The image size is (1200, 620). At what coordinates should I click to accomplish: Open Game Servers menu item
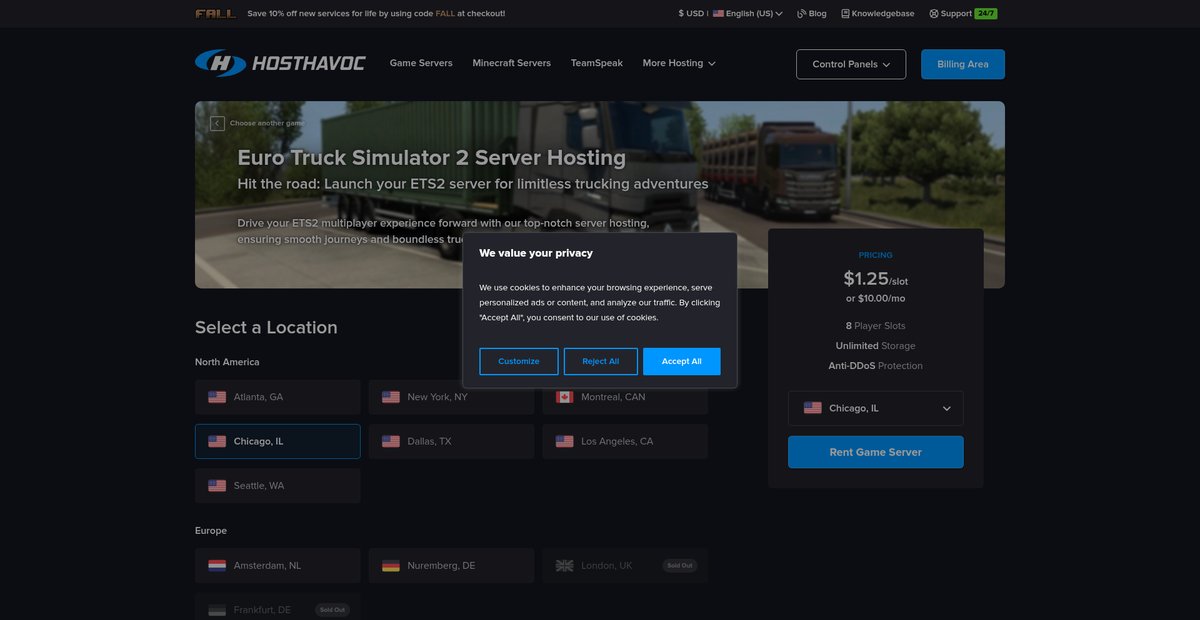tap(421, 63)
